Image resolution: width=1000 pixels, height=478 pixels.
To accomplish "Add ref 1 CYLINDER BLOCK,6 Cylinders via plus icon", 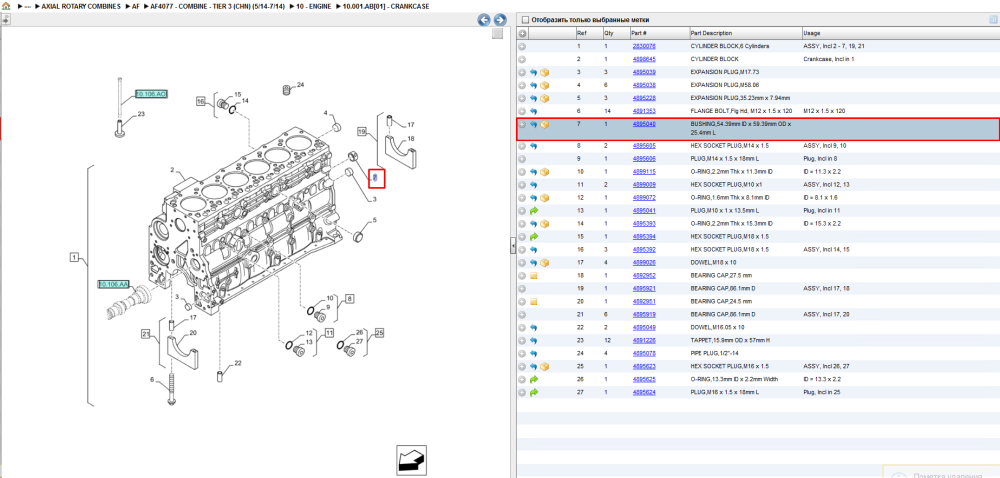I will tap(522, 47).
